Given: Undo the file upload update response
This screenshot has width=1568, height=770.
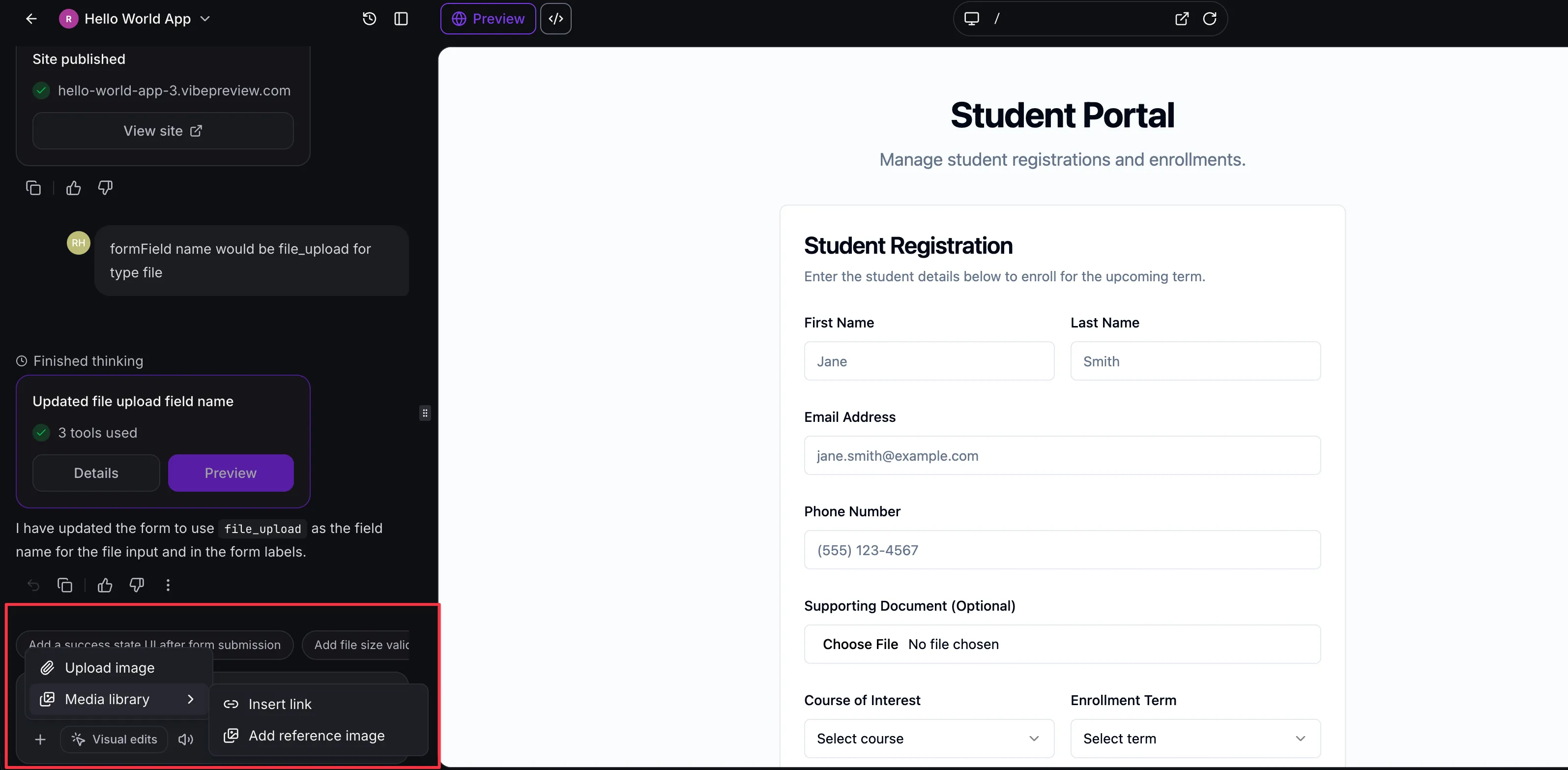Looking at the screenshot, I should pos(33,585).
